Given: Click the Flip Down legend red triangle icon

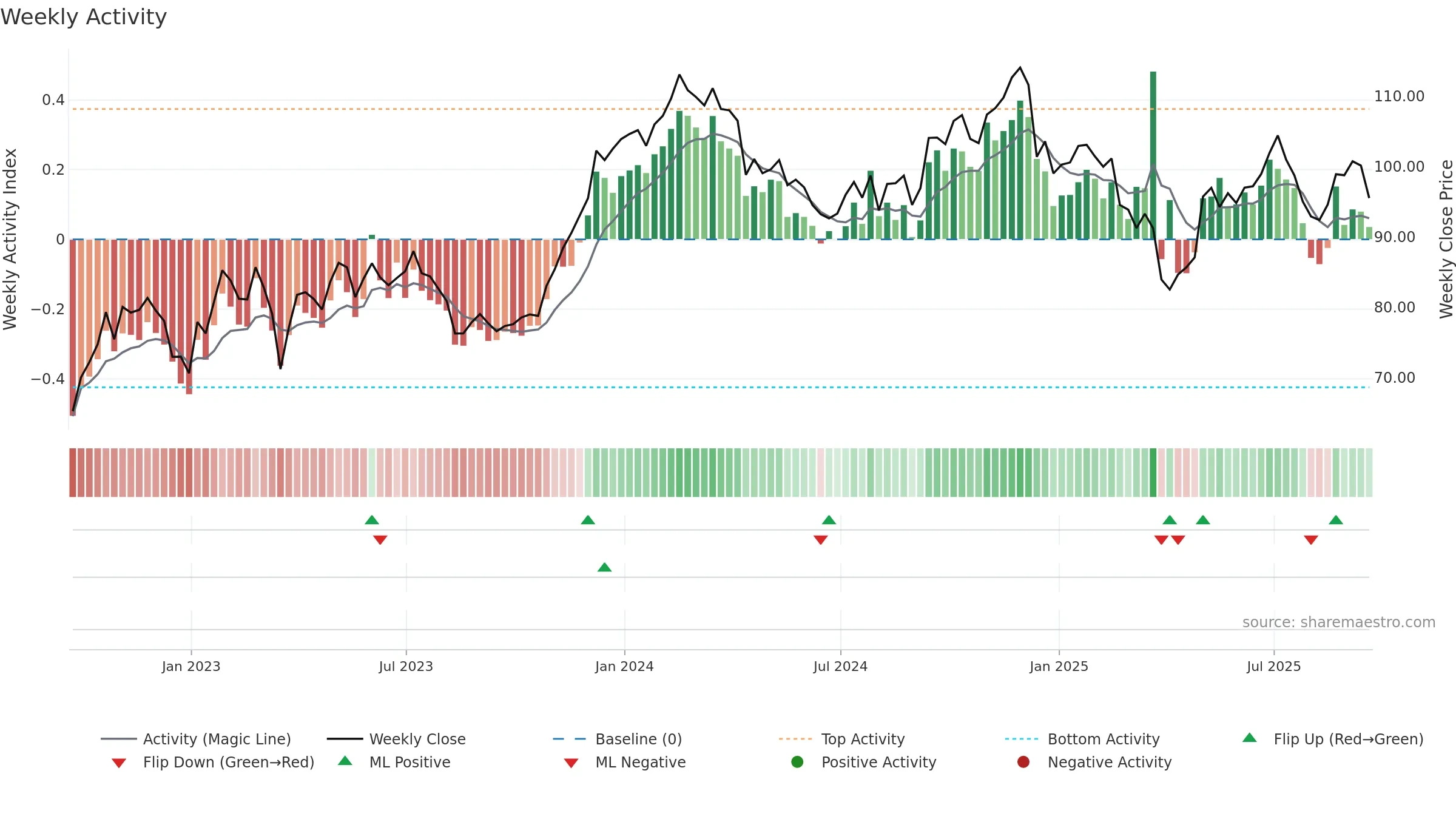Looking at the screenshot, I should 119,763.
